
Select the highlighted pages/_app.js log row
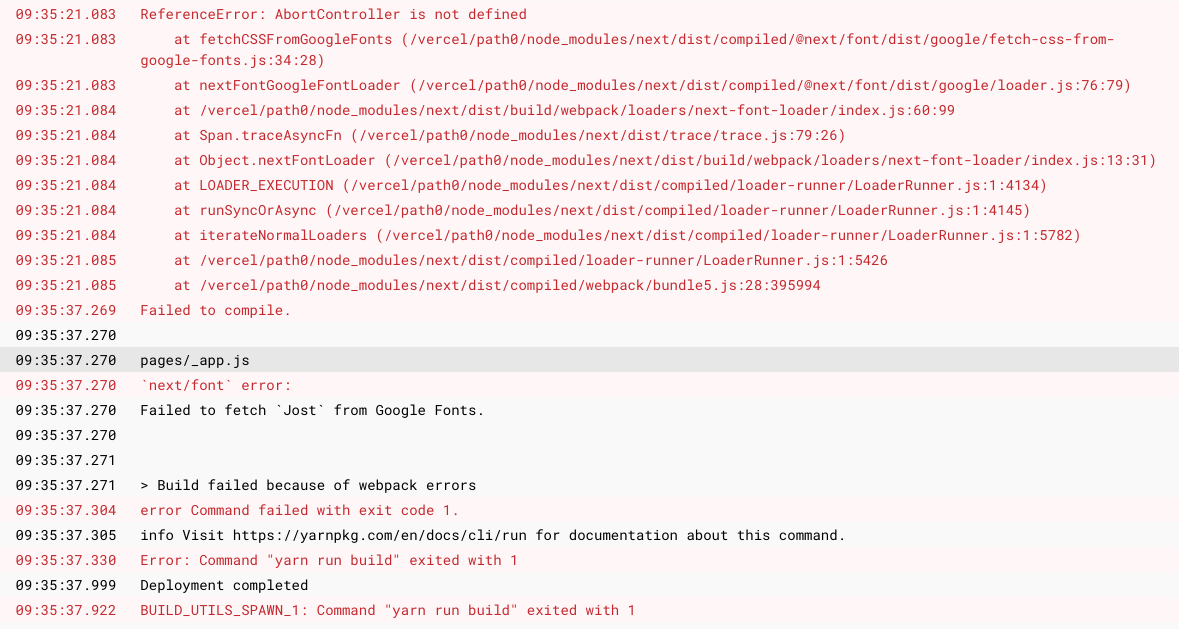(x=590, y=360)
